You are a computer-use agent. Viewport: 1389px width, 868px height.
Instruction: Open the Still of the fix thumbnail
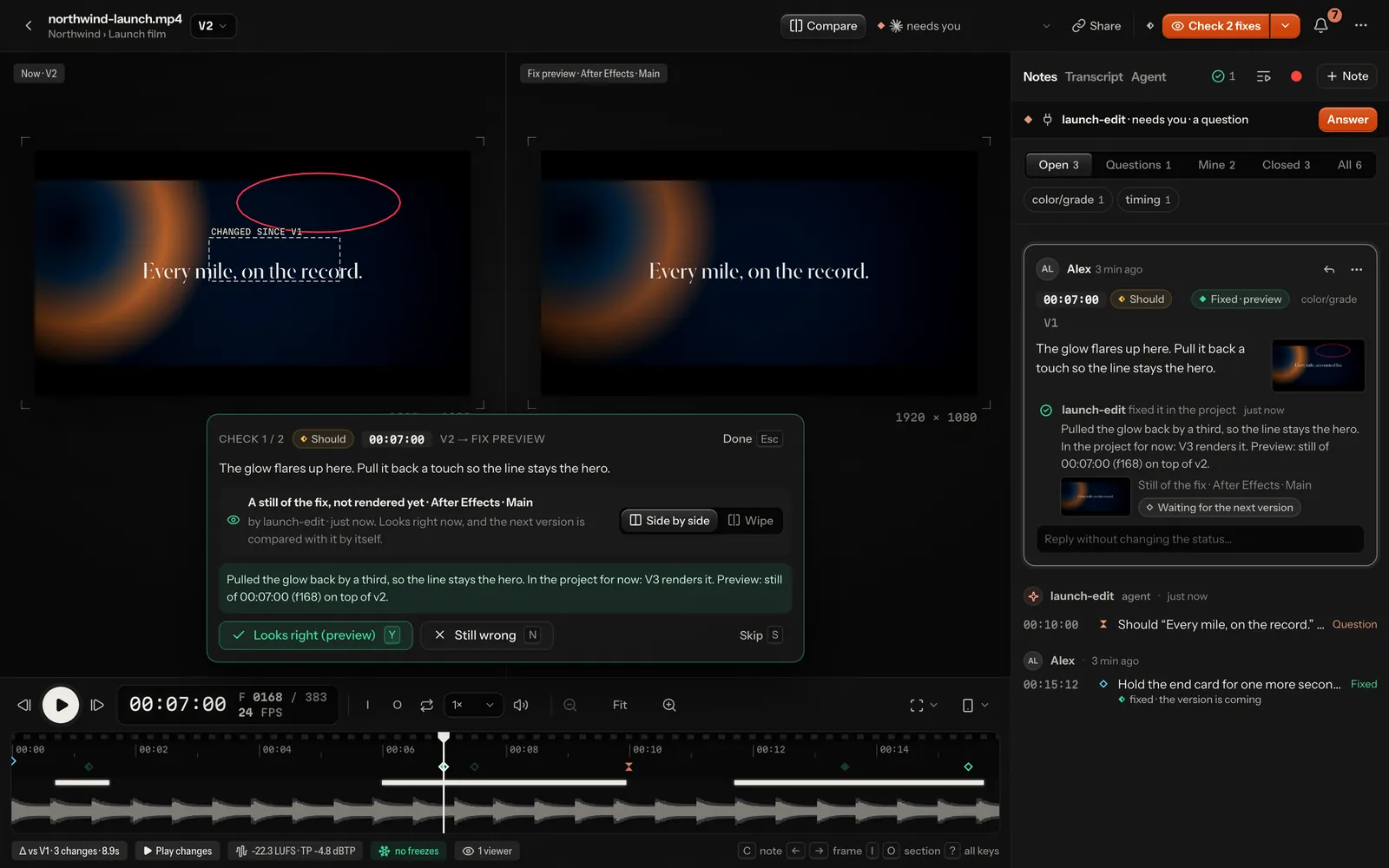(x=1096, y=496)
